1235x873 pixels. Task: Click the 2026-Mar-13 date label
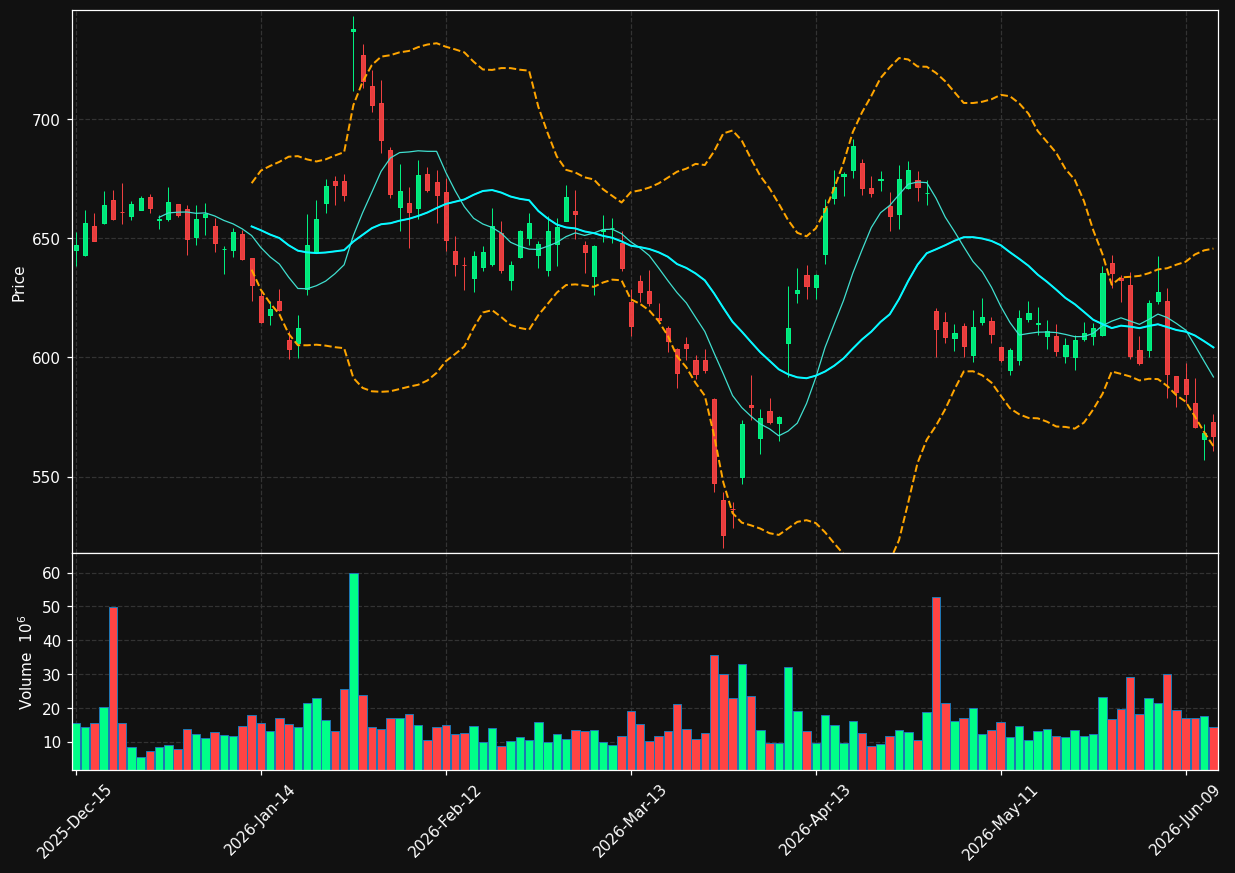point(630,821)
